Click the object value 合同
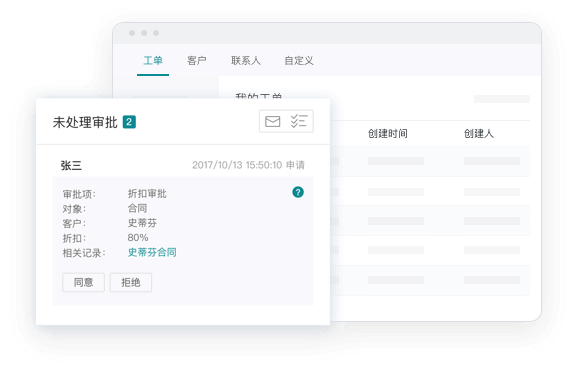 tap(138, 208)
